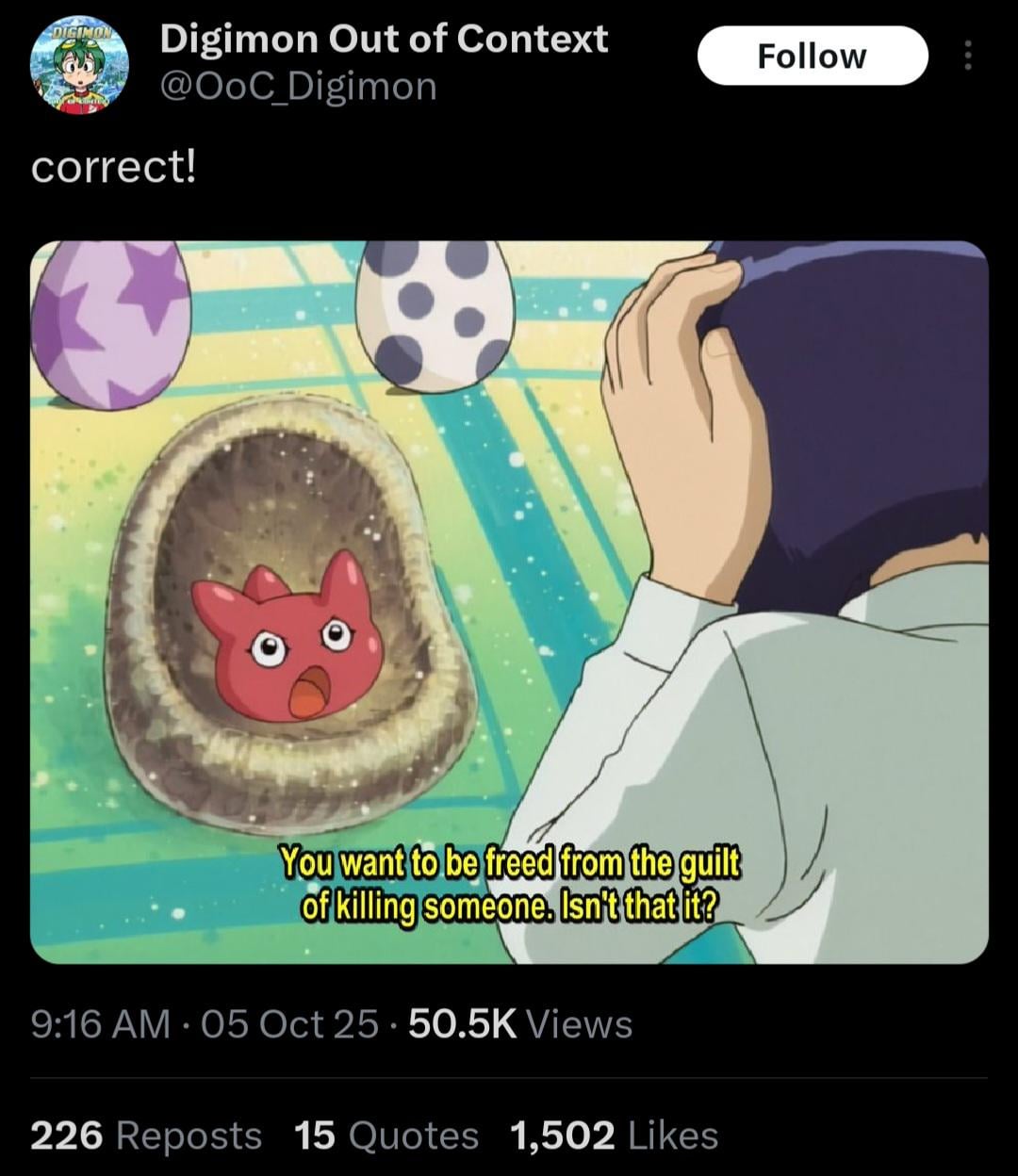Open the three-dot more options menu
Screen dimensions: 1018x1176
(x=967, y=56)
